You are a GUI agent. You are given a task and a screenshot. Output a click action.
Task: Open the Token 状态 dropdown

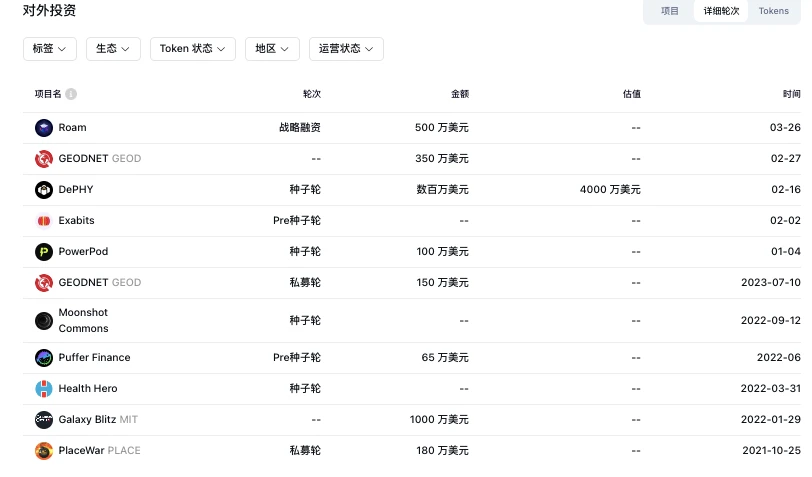pos(193,49)
